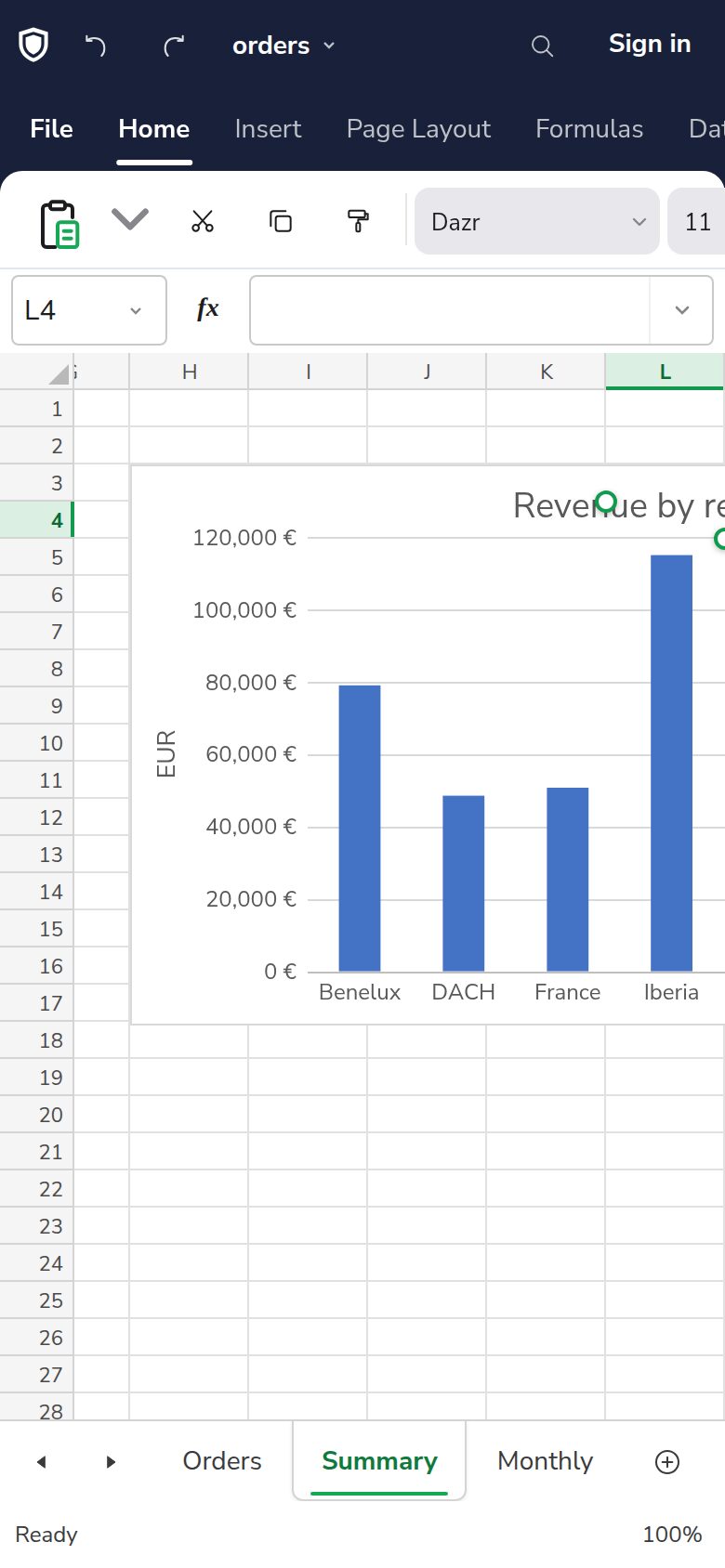Click the Sign in button
Image resolution: width=725 pixels, height=1568 pixels.
click(650, 44)
